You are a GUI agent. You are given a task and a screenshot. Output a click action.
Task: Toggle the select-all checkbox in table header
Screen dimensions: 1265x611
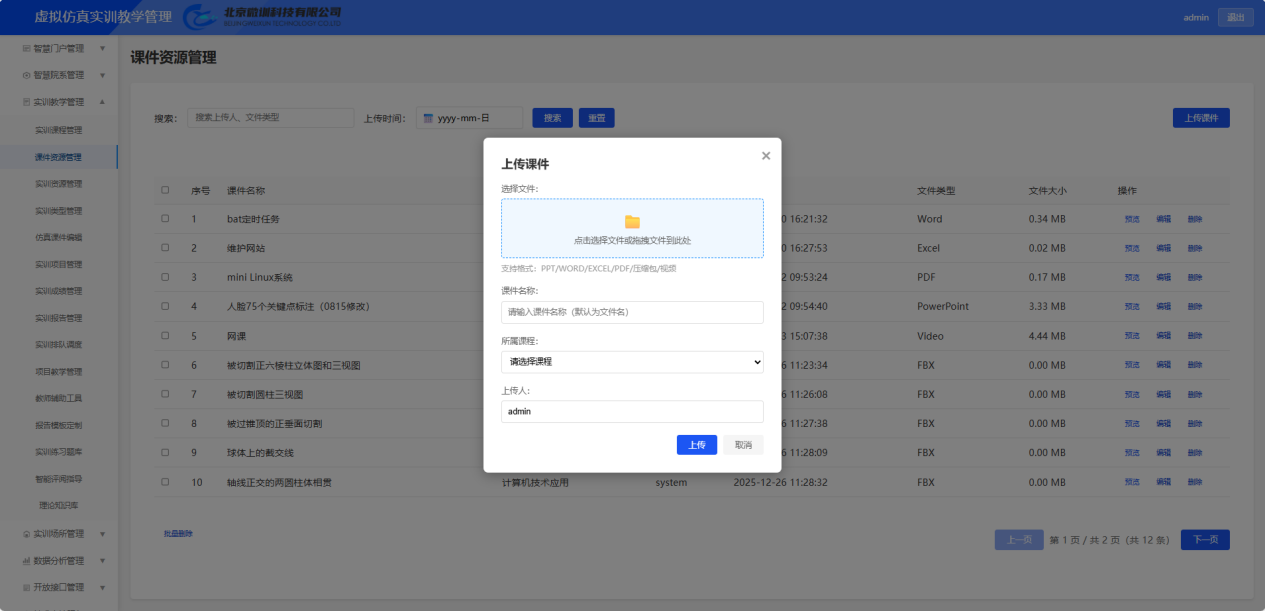[165, 191]
